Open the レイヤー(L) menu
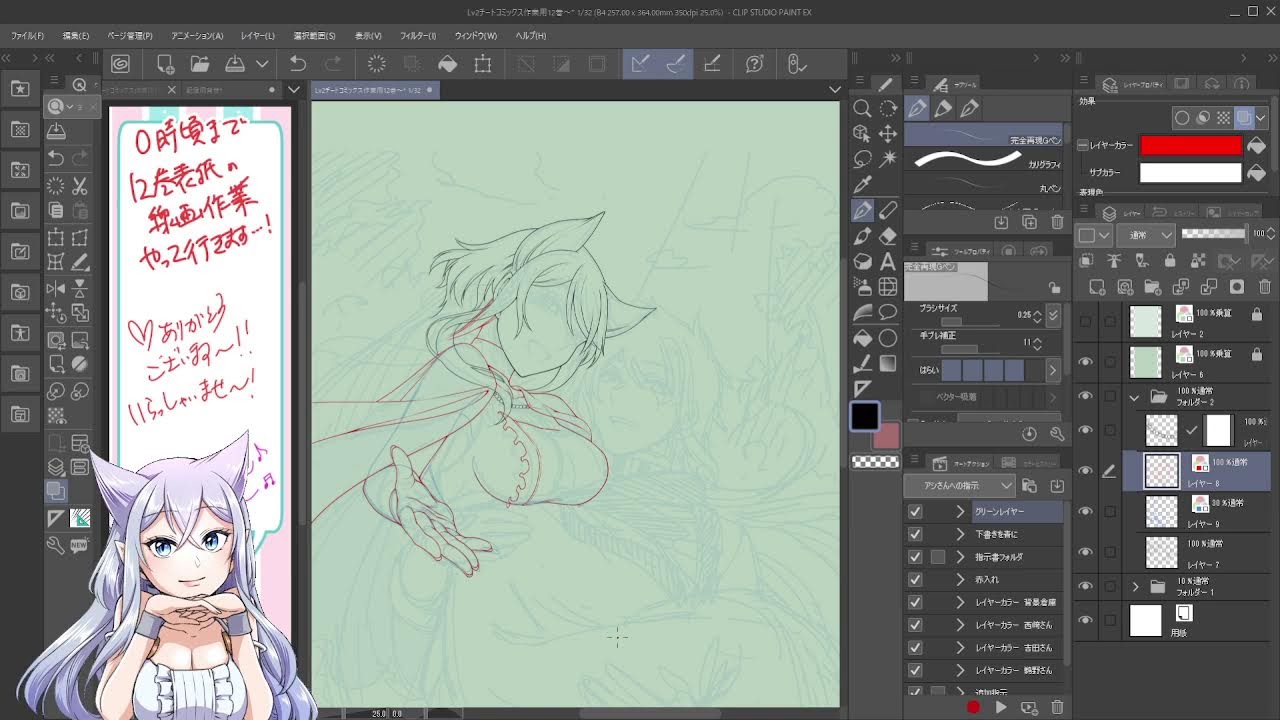Image resolution: width=1280 pixels, height=720 pixels. [257, 36]
